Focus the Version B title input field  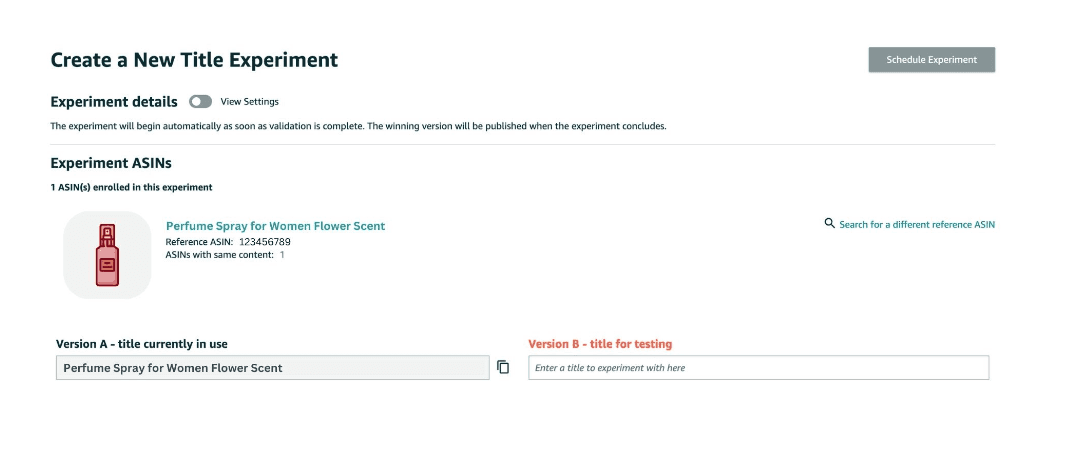[x=757, y=368]
